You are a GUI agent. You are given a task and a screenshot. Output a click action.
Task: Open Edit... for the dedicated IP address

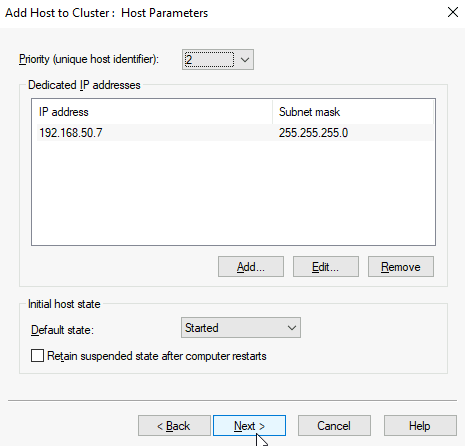326,267
